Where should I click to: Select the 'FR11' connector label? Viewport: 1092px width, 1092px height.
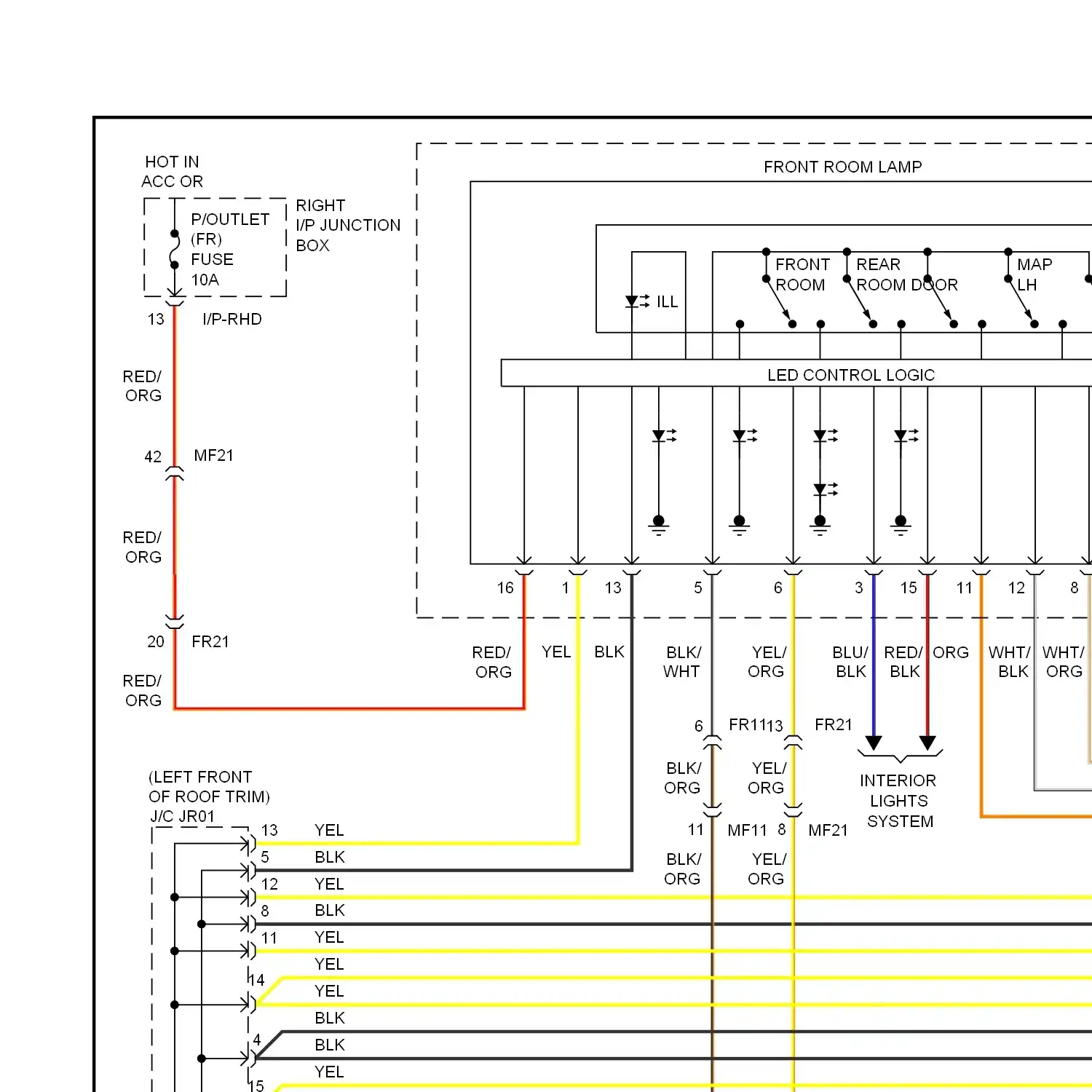[x=745, y=724]
